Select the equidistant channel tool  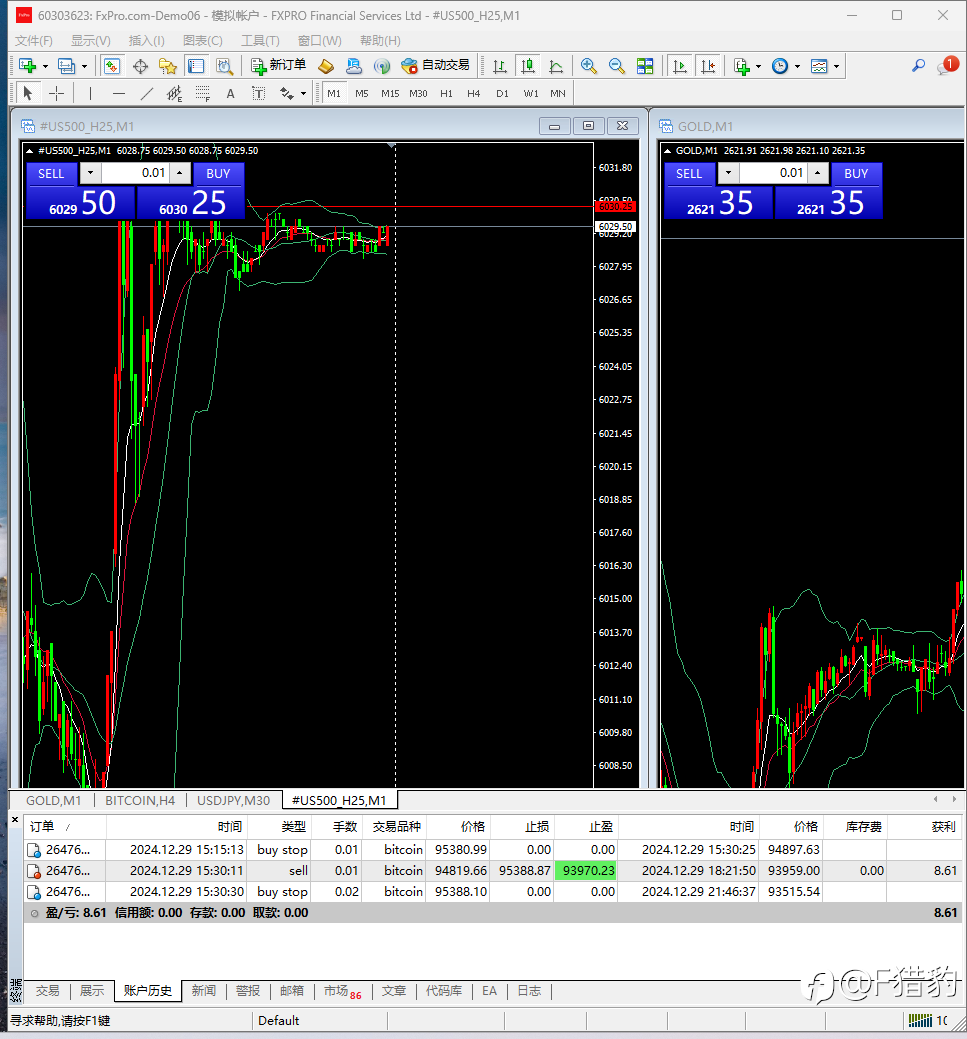(174, 93)
